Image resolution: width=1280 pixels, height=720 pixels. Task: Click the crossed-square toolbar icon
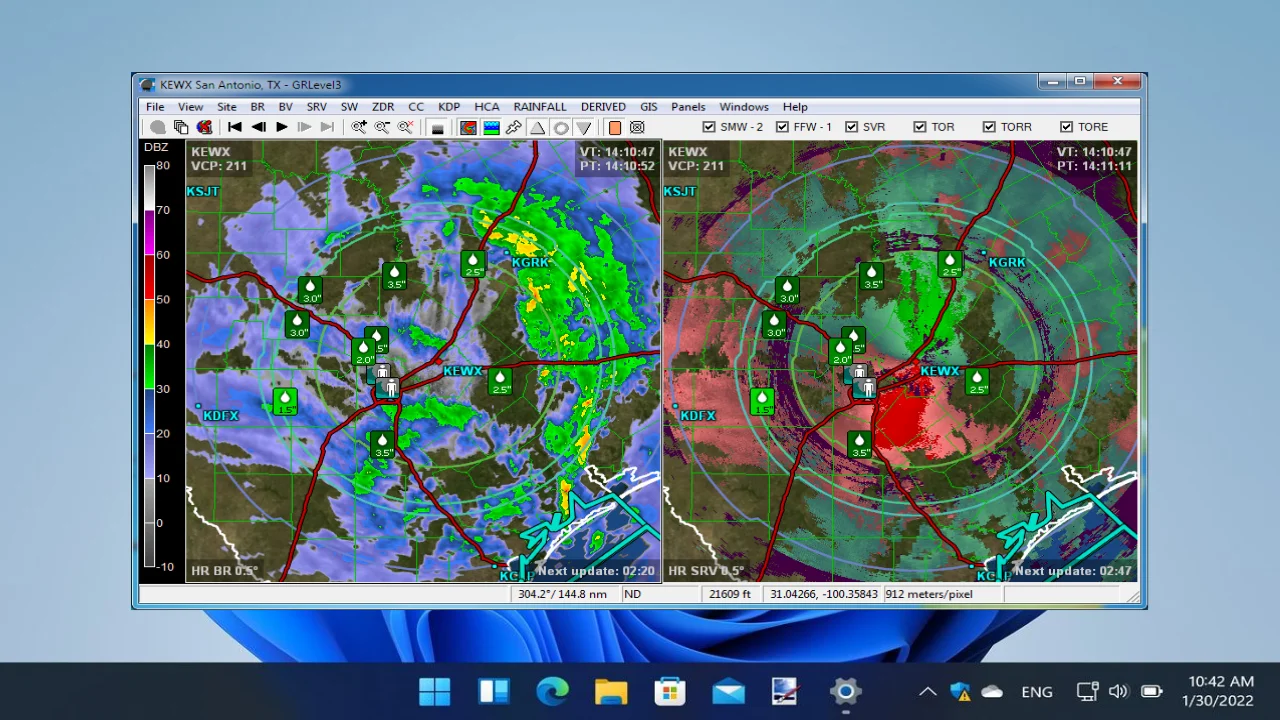[x=638, y=127]
